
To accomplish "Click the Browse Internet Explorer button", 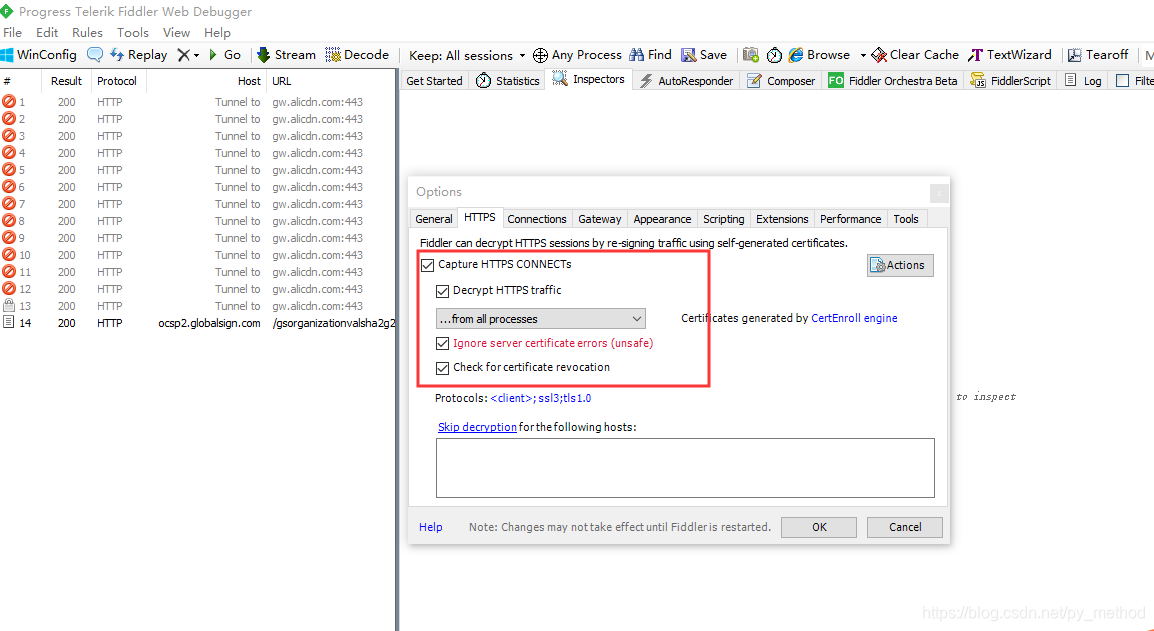I will 819,54.
